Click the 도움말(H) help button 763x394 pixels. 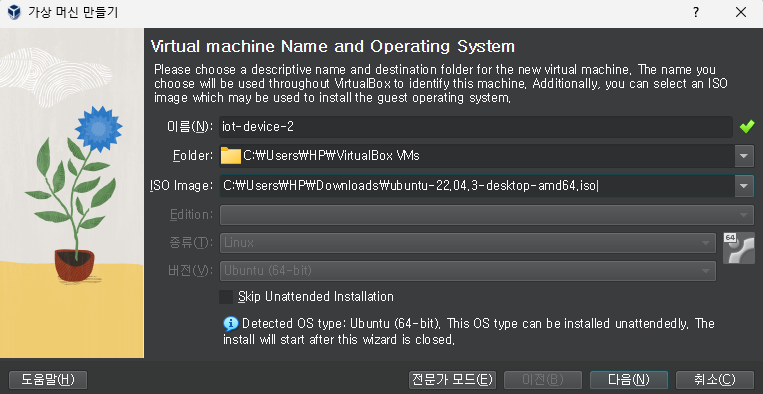48,379
